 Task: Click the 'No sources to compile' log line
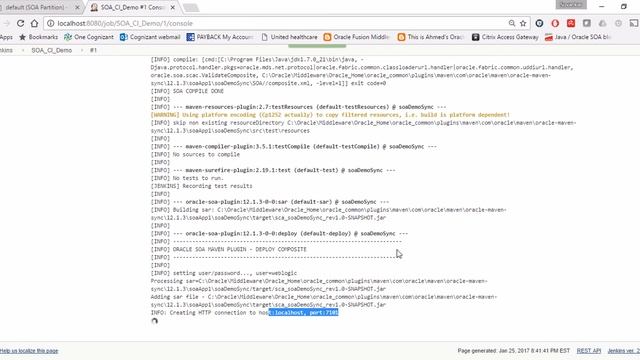195,154
